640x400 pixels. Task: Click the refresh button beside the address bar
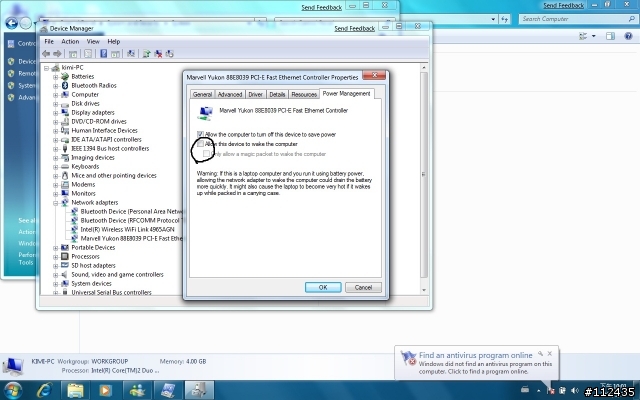(x=504, y=19)
